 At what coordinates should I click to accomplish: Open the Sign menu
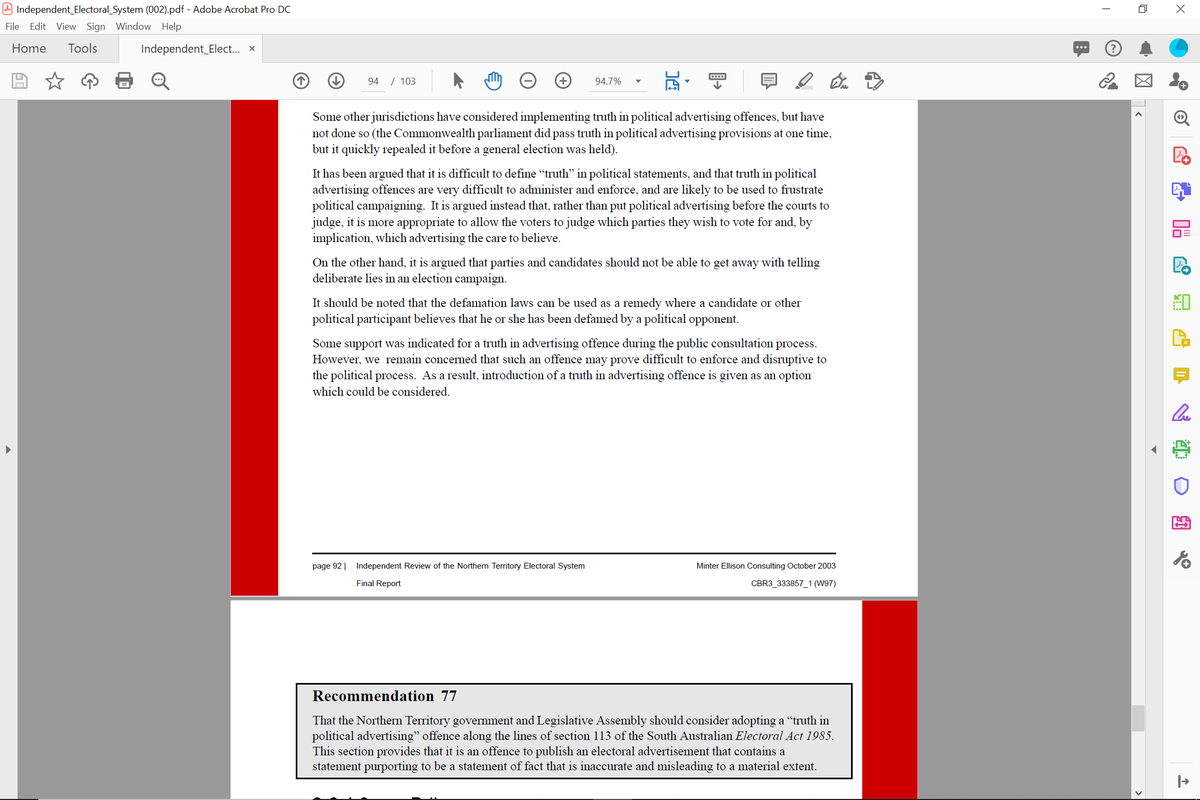(x=95, y=26)
